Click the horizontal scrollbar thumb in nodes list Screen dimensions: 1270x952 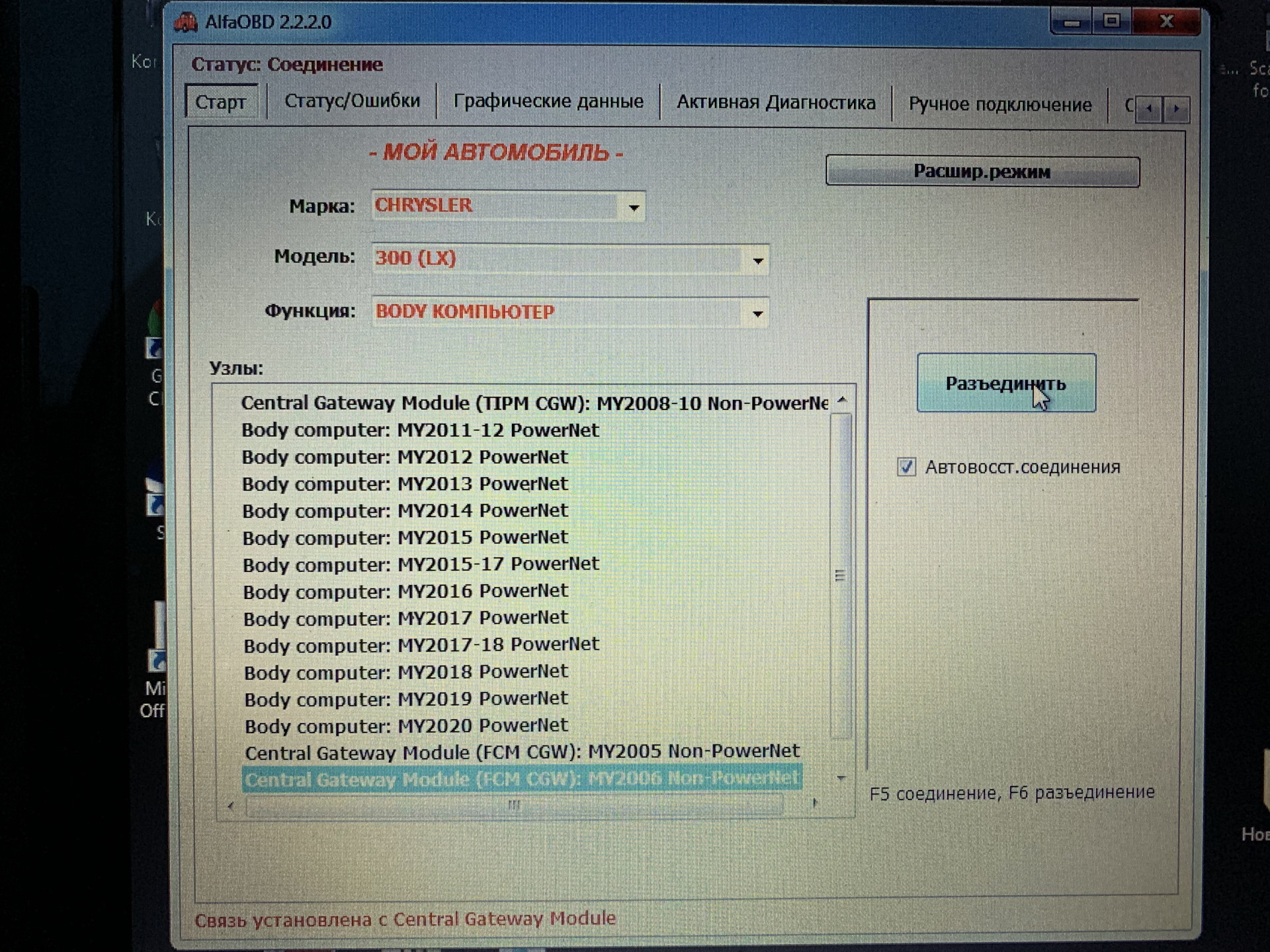pos(514,805)
